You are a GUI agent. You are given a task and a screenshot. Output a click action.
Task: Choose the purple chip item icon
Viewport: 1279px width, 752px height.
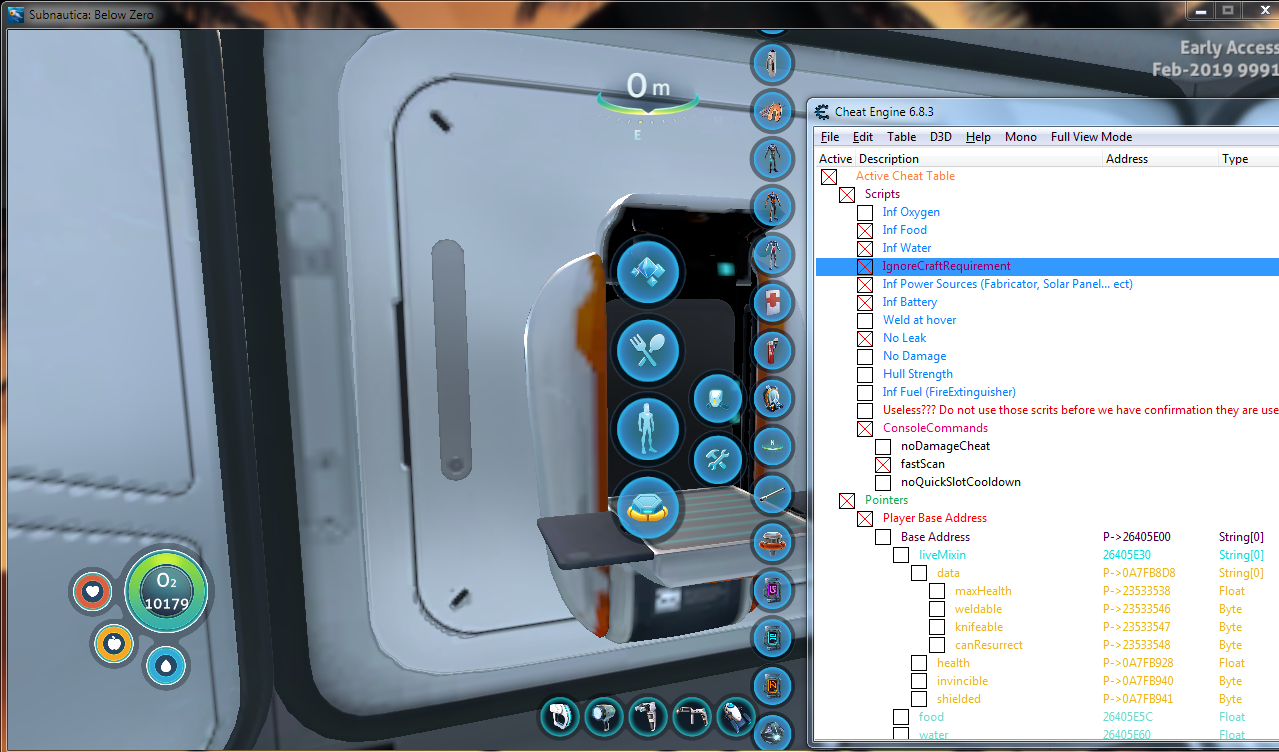point(772,590)
